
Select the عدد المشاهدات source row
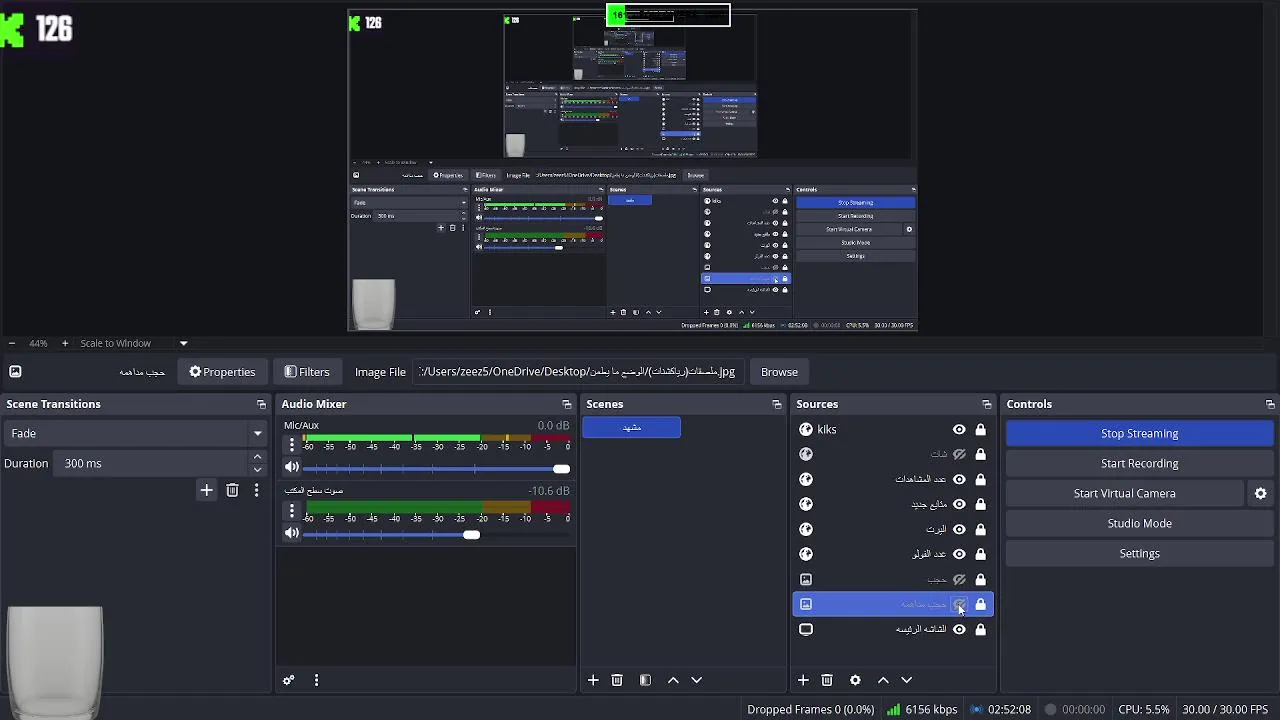tap(892, 479)
